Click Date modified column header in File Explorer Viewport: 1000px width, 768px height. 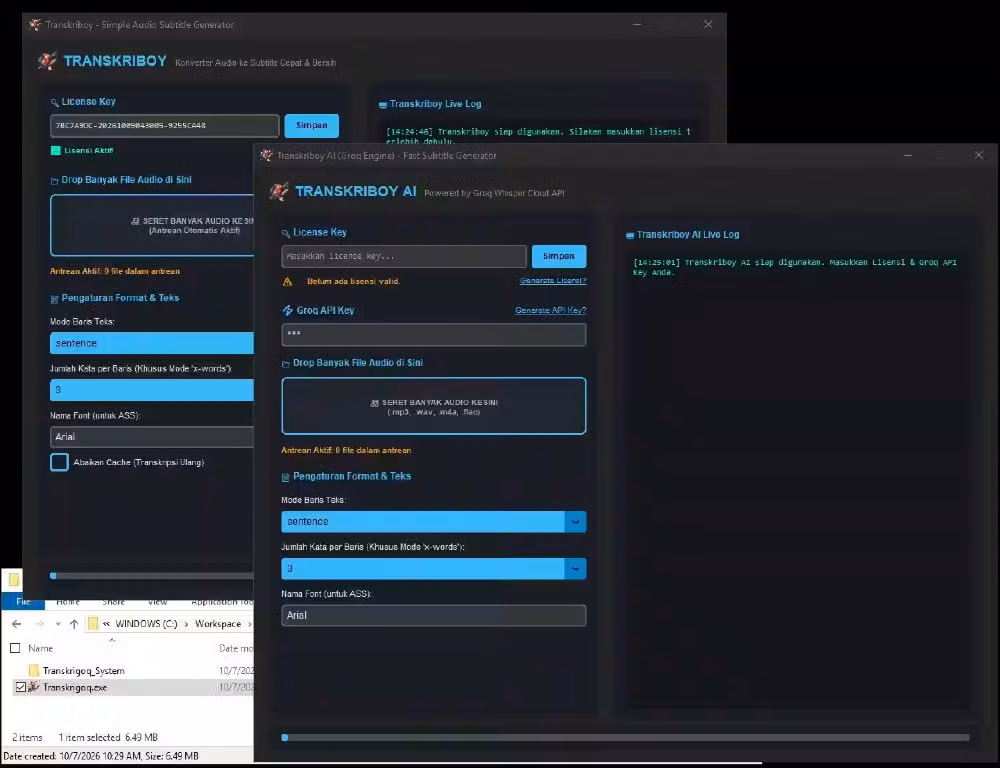coord(236,649)
